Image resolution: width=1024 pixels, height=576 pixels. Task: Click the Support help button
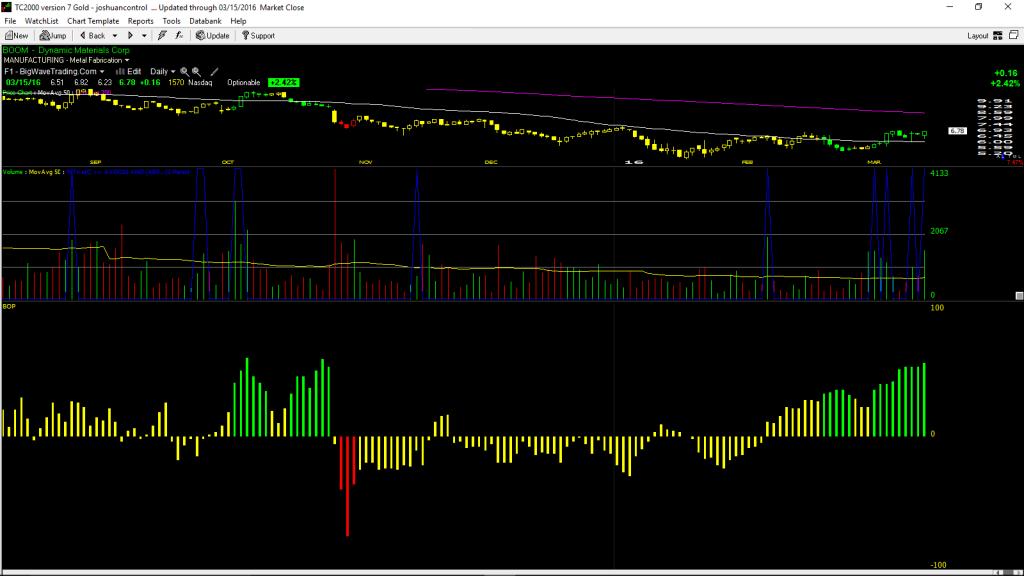(x=258, y=36)
